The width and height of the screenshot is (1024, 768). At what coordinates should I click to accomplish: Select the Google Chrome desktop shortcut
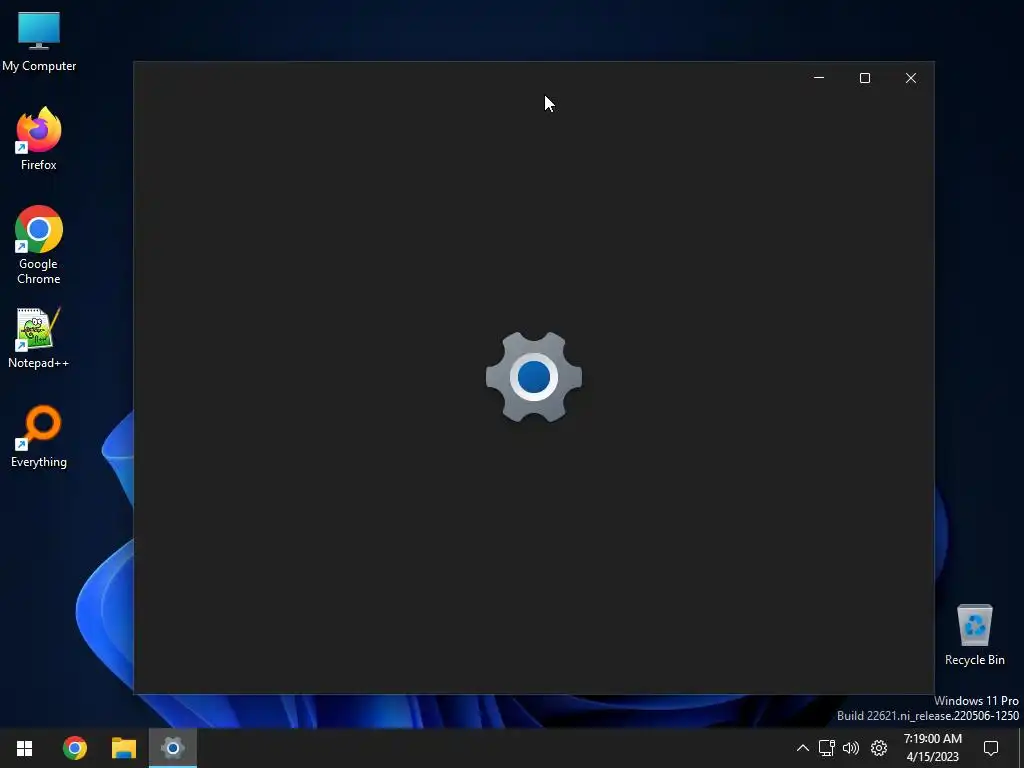pos(39,245)
